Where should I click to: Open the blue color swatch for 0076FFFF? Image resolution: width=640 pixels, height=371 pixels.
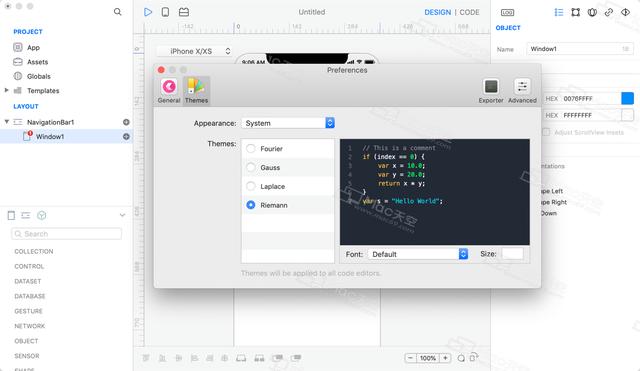627,98
